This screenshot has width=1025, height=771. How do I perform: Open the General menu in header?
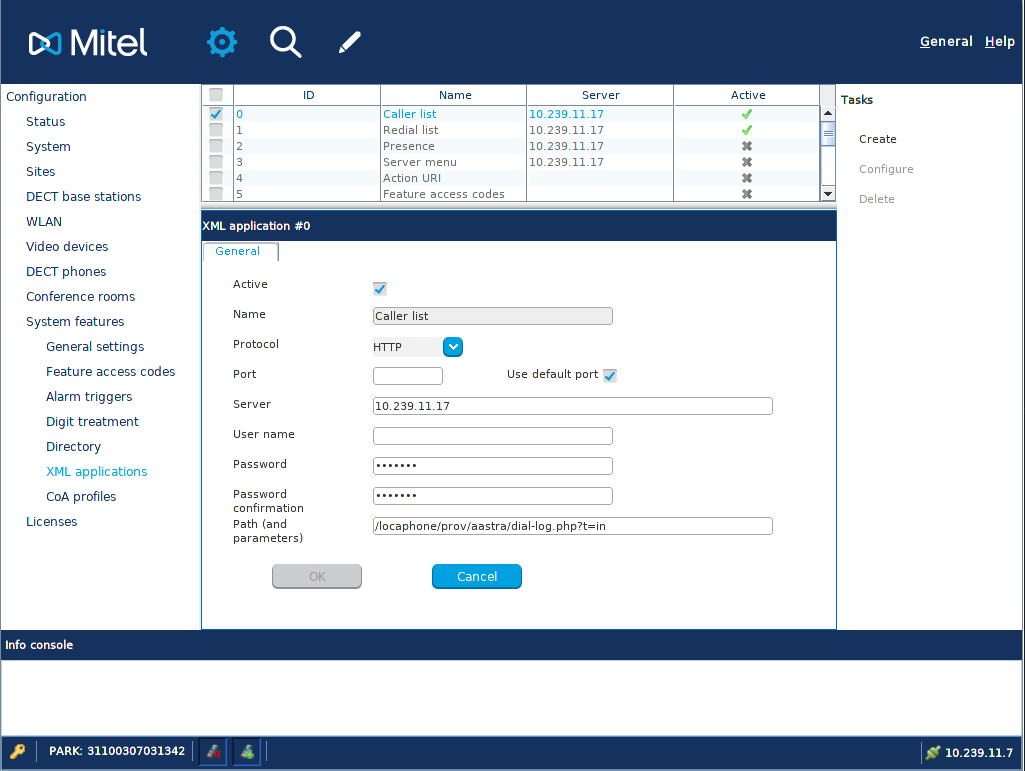(x=946, y=42)
